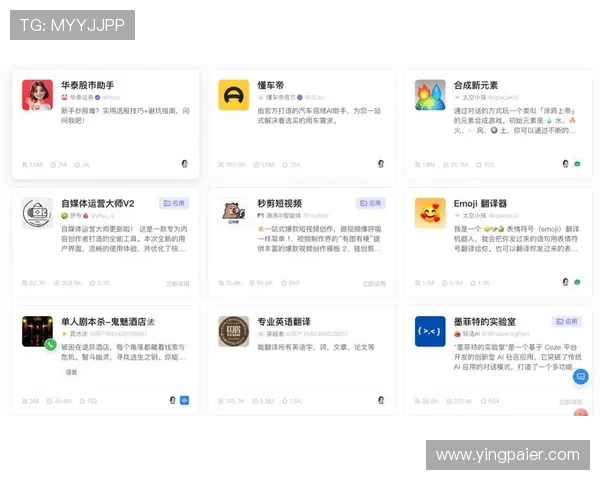Click the green phone call badge on 鬼魅酒店
The width and height of the screenshot is (600, 480).
click(x=51, y=345)
